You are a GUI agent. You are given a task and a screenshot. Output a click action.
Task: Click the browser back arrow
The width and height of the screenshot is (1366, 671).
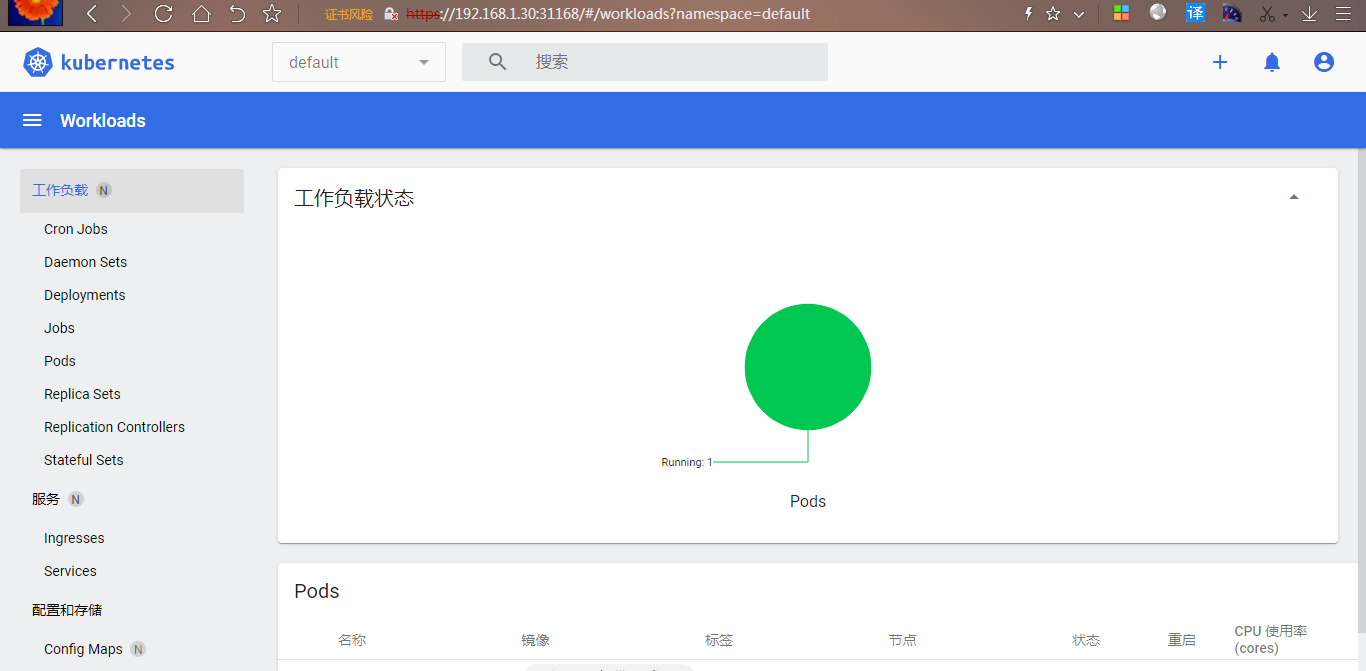click(x=92, y=14)
